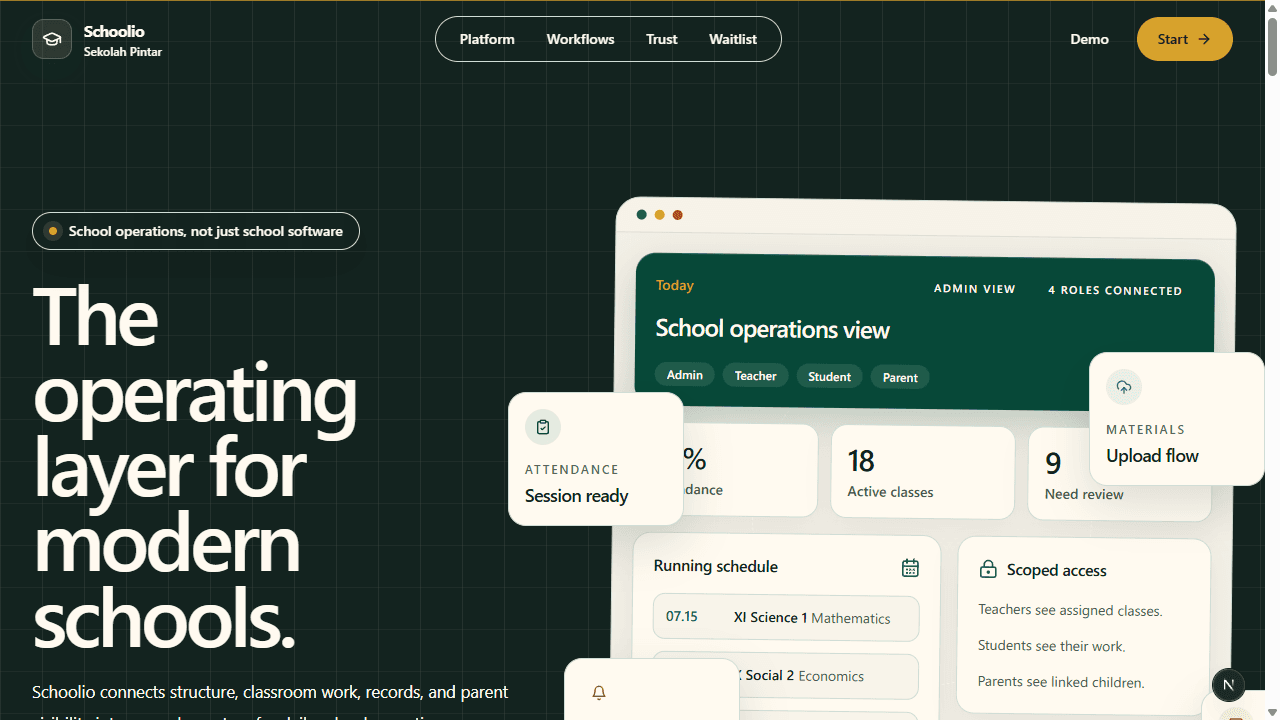The image size is (1280, 720).
Task: Click the '9 Need review' stat card
Action: pos(1119,475)
